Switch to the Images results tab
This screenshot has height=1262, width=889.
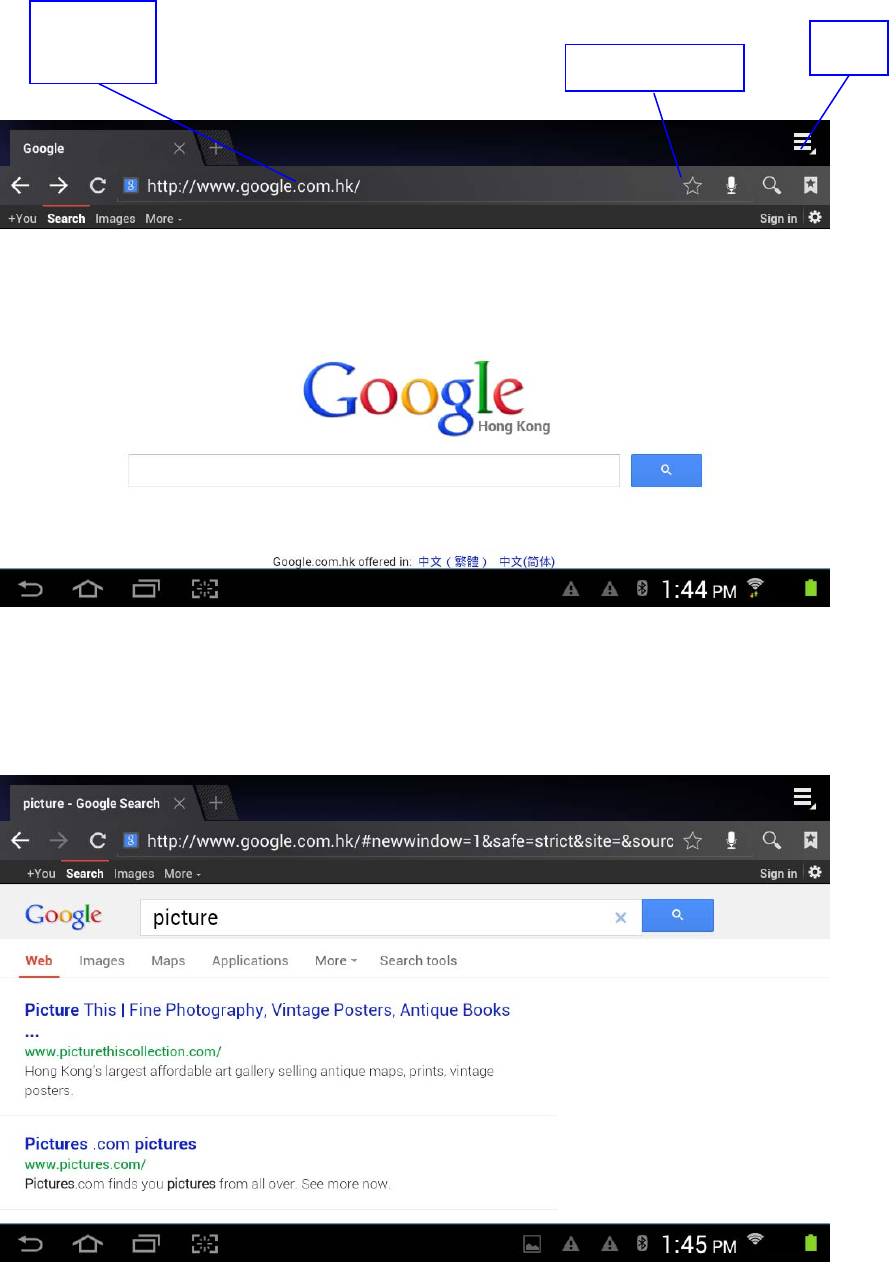(x=102, y=960)
